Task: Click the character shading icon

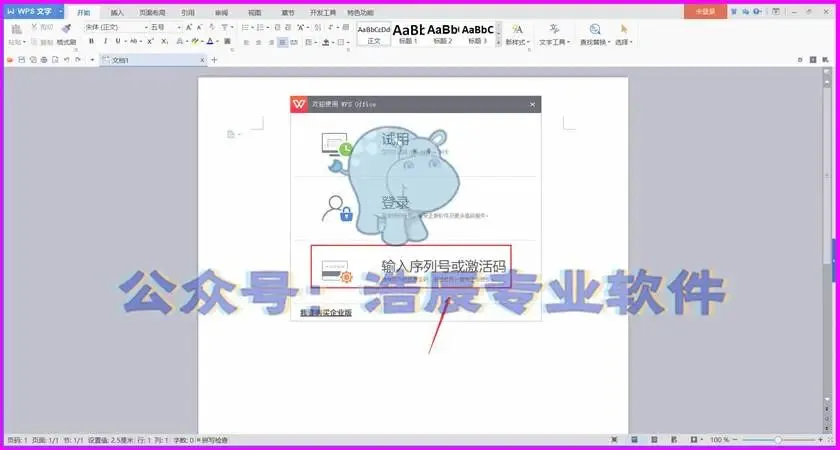Action: (227, 41)
